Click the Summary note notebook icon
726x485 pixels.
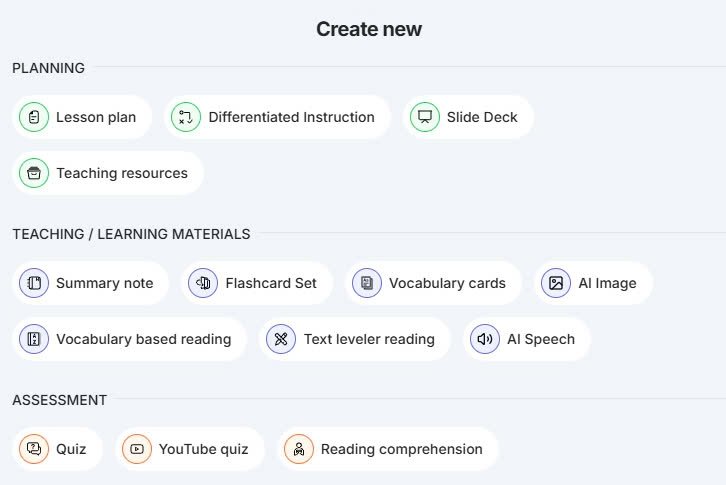point(34,283)
